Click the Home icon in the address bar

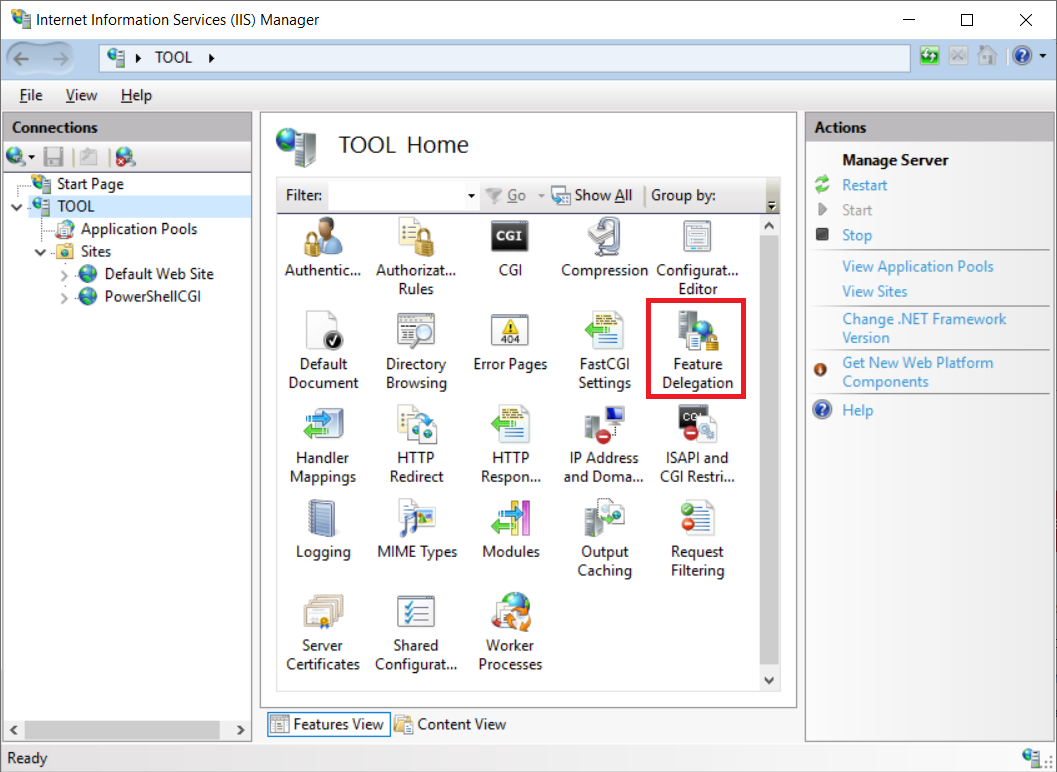(x=987, y=55)
